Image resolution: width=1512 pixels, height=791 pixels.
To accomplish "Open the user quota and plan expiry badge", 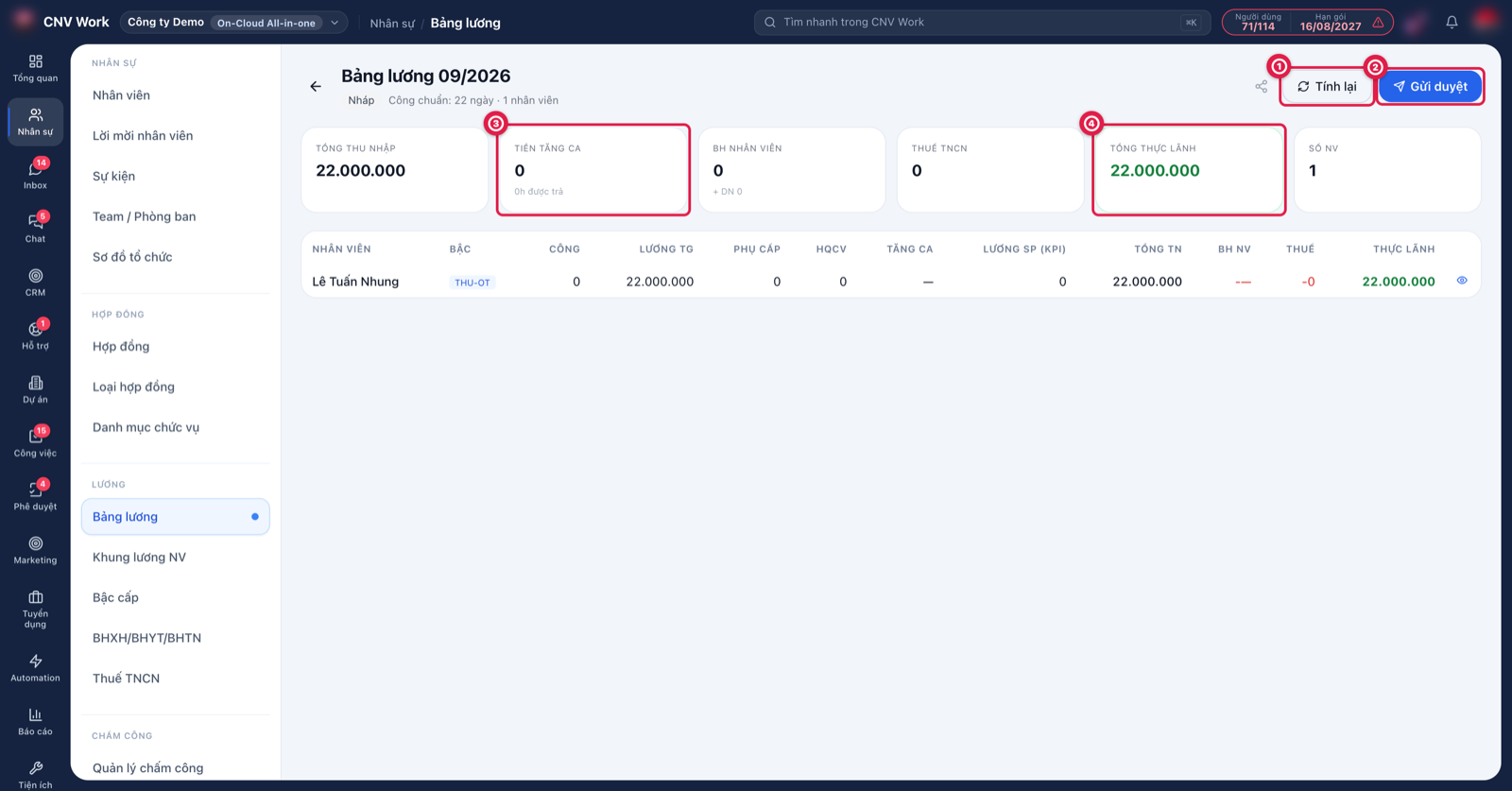I will [x=1307, y=22].
